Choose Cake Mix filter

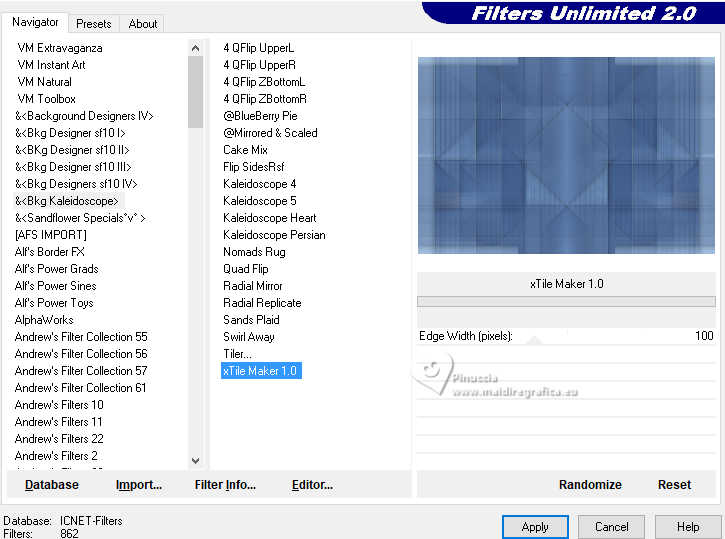click(x=245, y=150)
